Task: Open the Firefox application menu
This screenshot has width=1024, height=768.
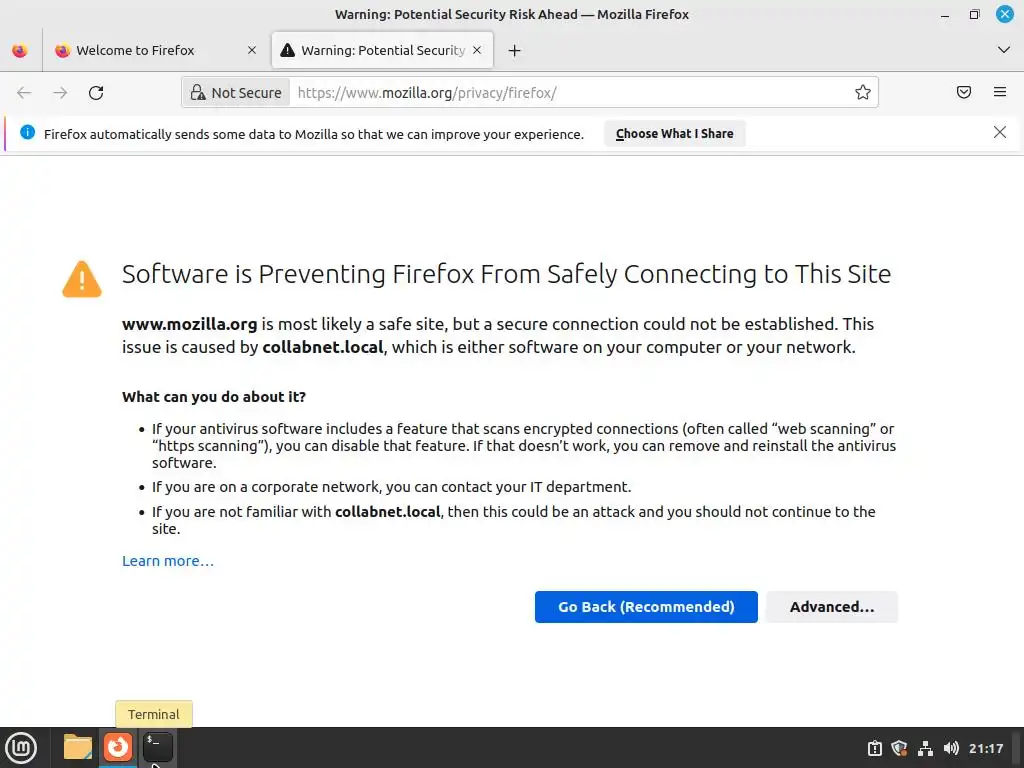Action: (x=1000, y=93)
